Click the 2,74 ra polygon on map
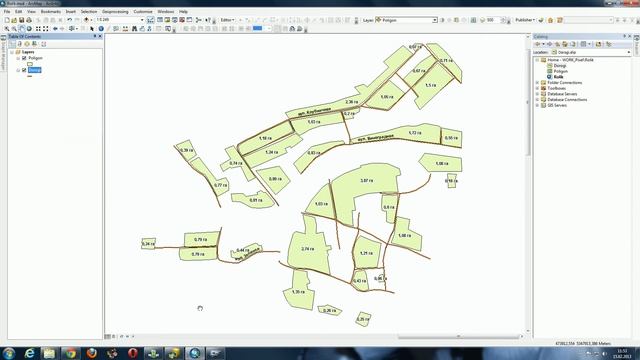 pyautogui.click(x=308, y=249)
